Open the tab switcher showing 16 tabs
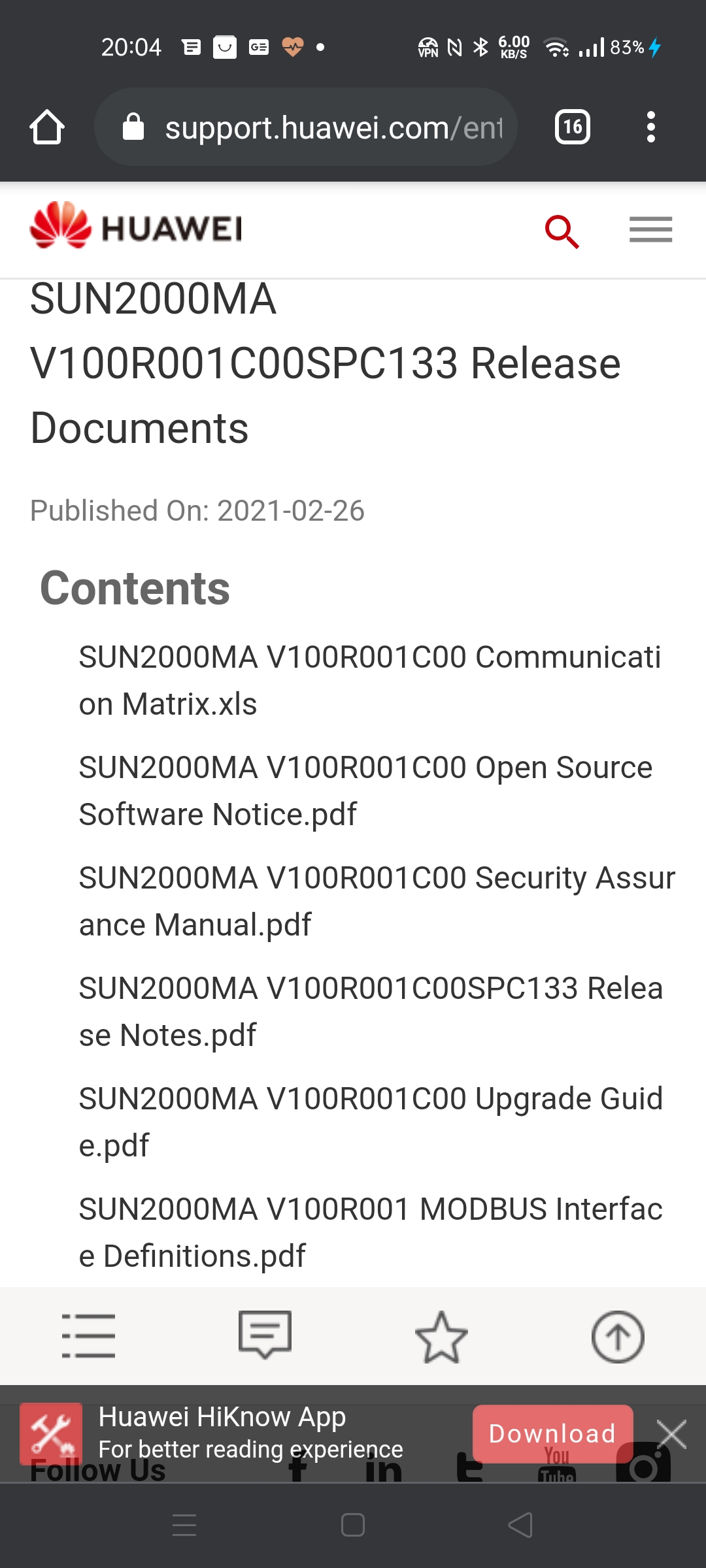 click(x=573, y=127)
